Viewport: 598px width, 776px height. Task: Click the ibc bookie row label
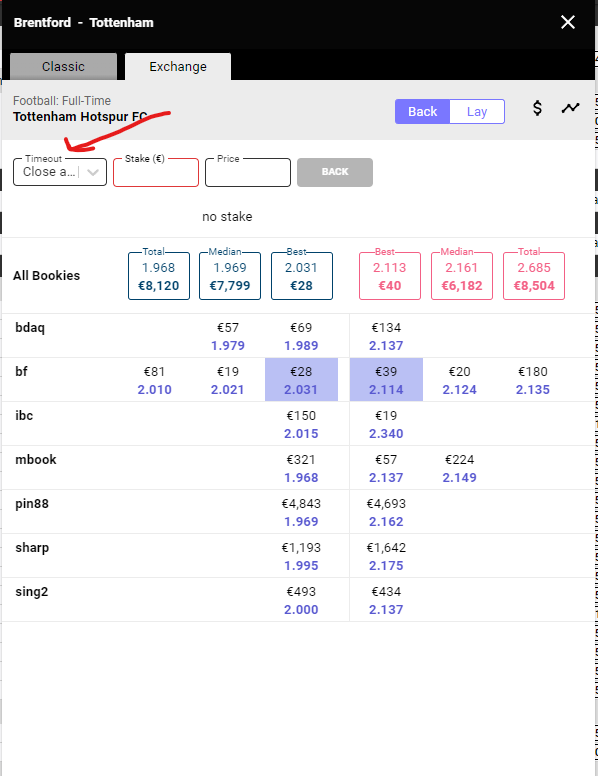(24, 416)
